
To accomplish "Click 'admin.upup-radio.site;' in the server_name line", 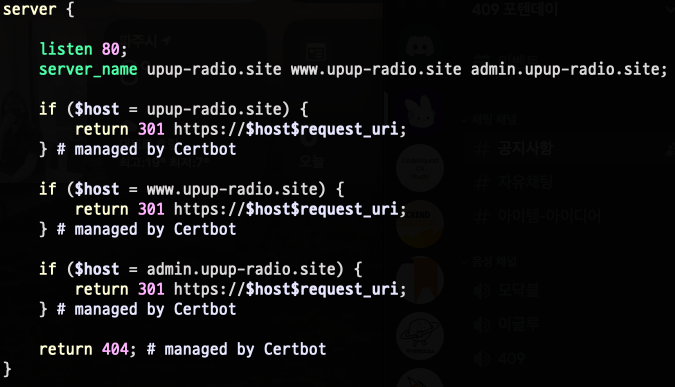I will coord(569,69).
